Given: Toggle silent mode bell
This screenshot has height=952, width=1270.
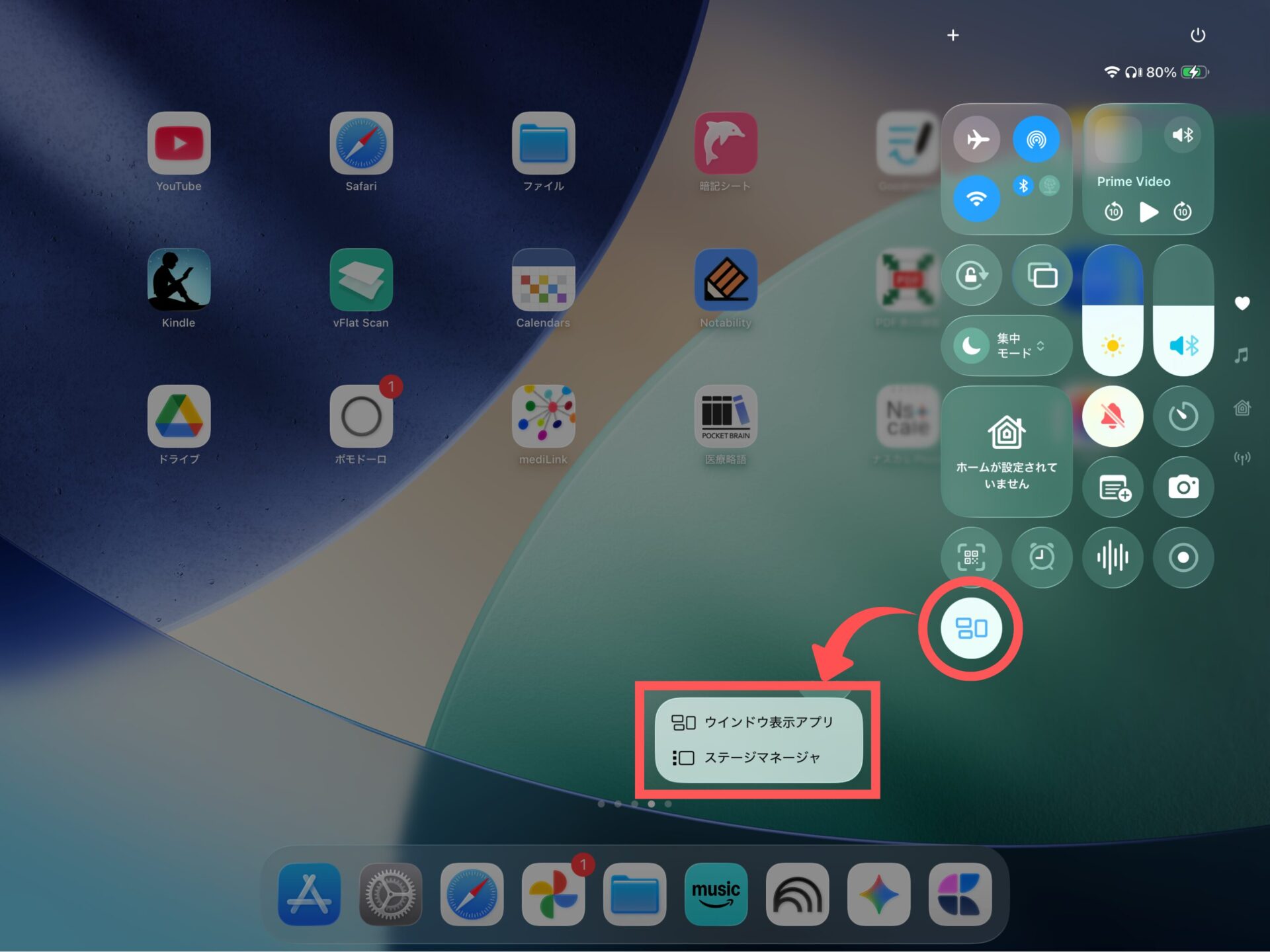Looking at the screenshot, I should pos(1113,416).
